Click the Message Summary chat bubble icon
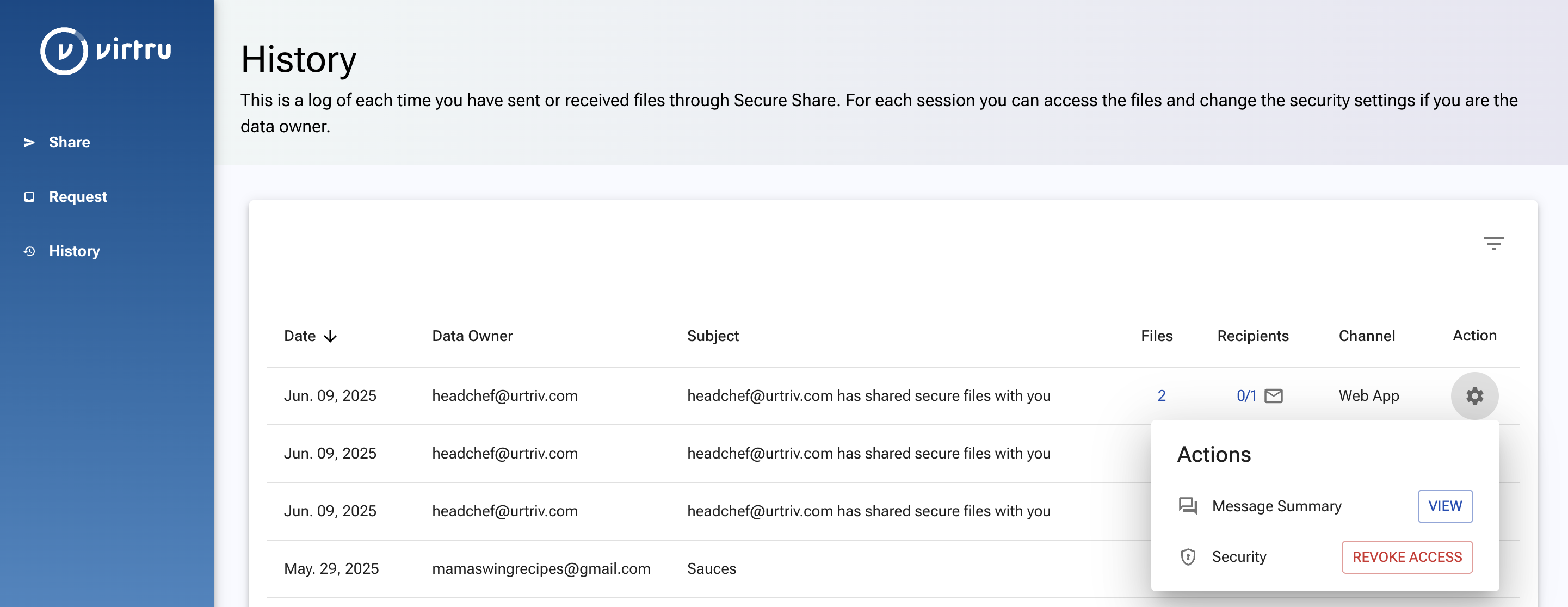Viewport: 1568px width, 607px height. click(1188, 505)
